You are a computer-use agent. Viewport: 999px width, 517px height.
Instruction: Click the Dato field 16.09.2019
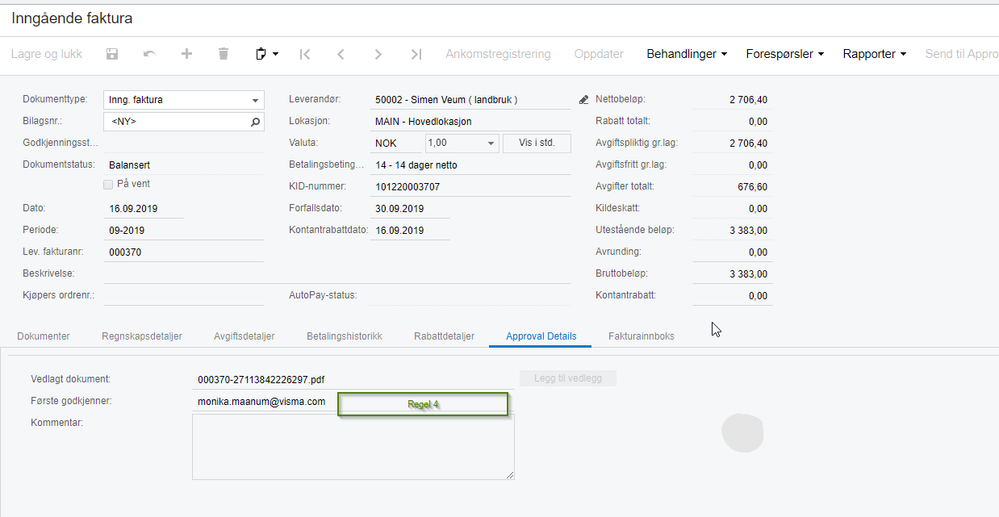(143, 208)
